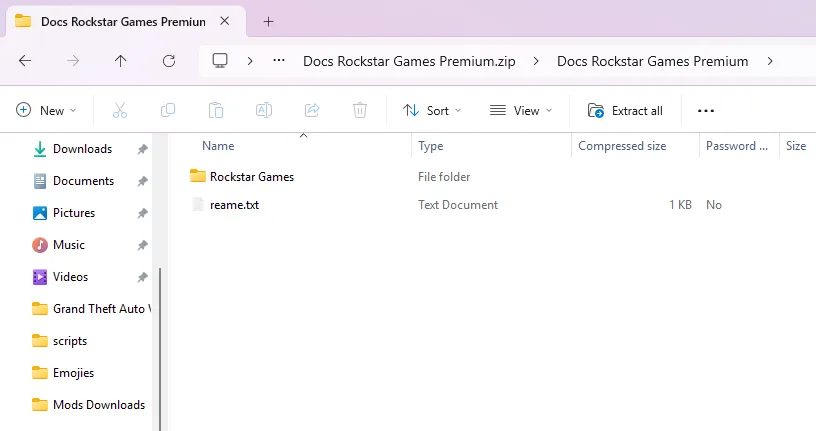
Task: Unpin Music using its pin icon
Action: 142,245
